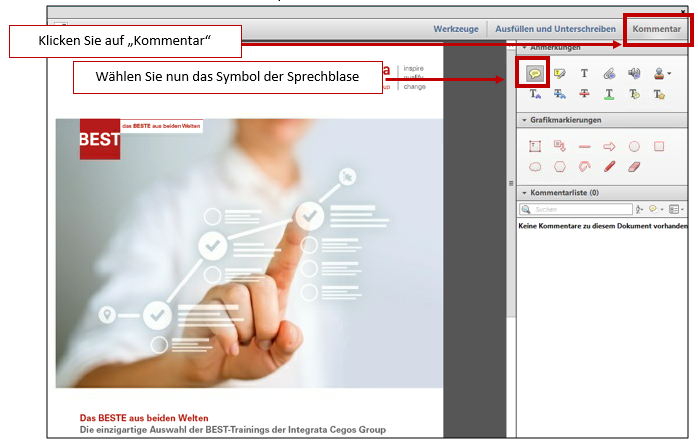
Task: Select the sticky note speech bubble tool
Action: 535,73
